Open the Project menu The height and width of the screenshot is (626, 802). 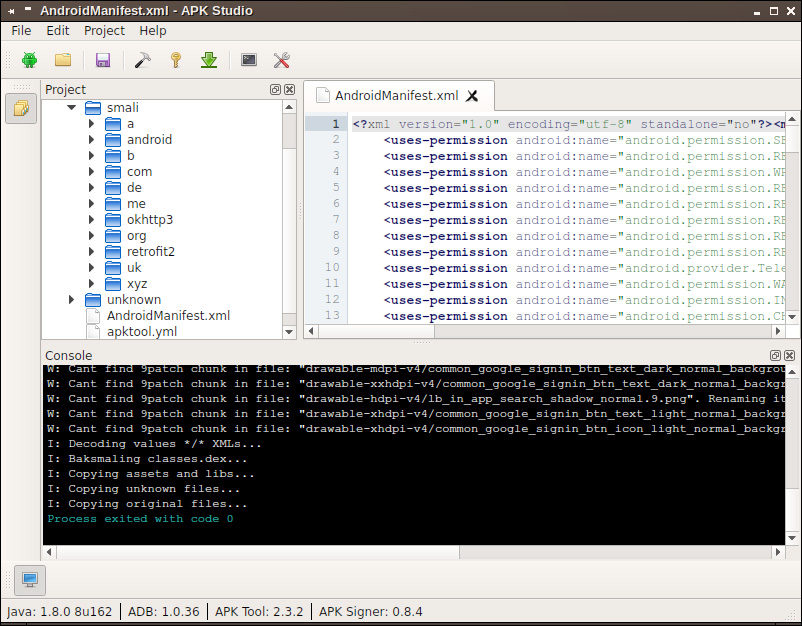click(x=104, y=31)
